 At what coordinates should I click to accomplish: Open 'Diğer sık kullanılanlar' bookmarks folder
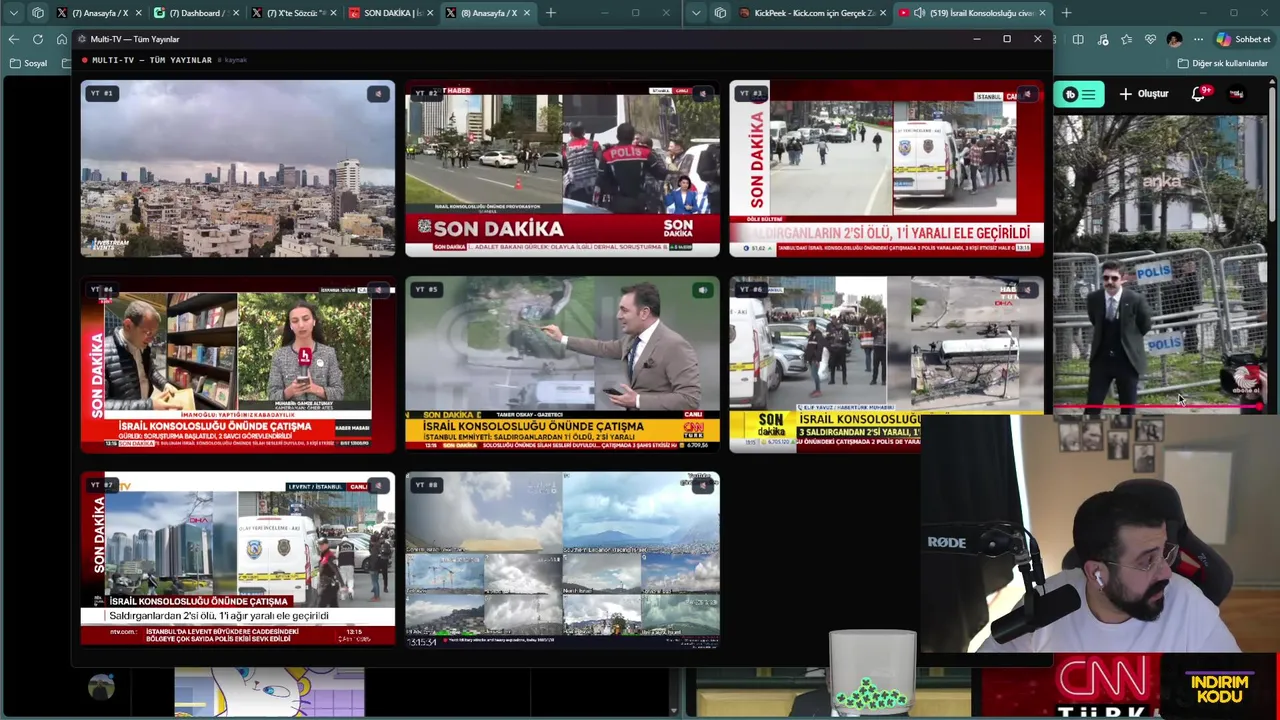coord(1222,63)
